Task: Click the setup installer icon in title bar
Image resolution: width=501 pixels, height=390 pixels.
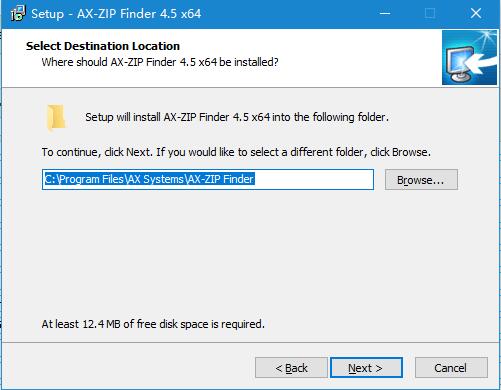Action: point(18,13)
